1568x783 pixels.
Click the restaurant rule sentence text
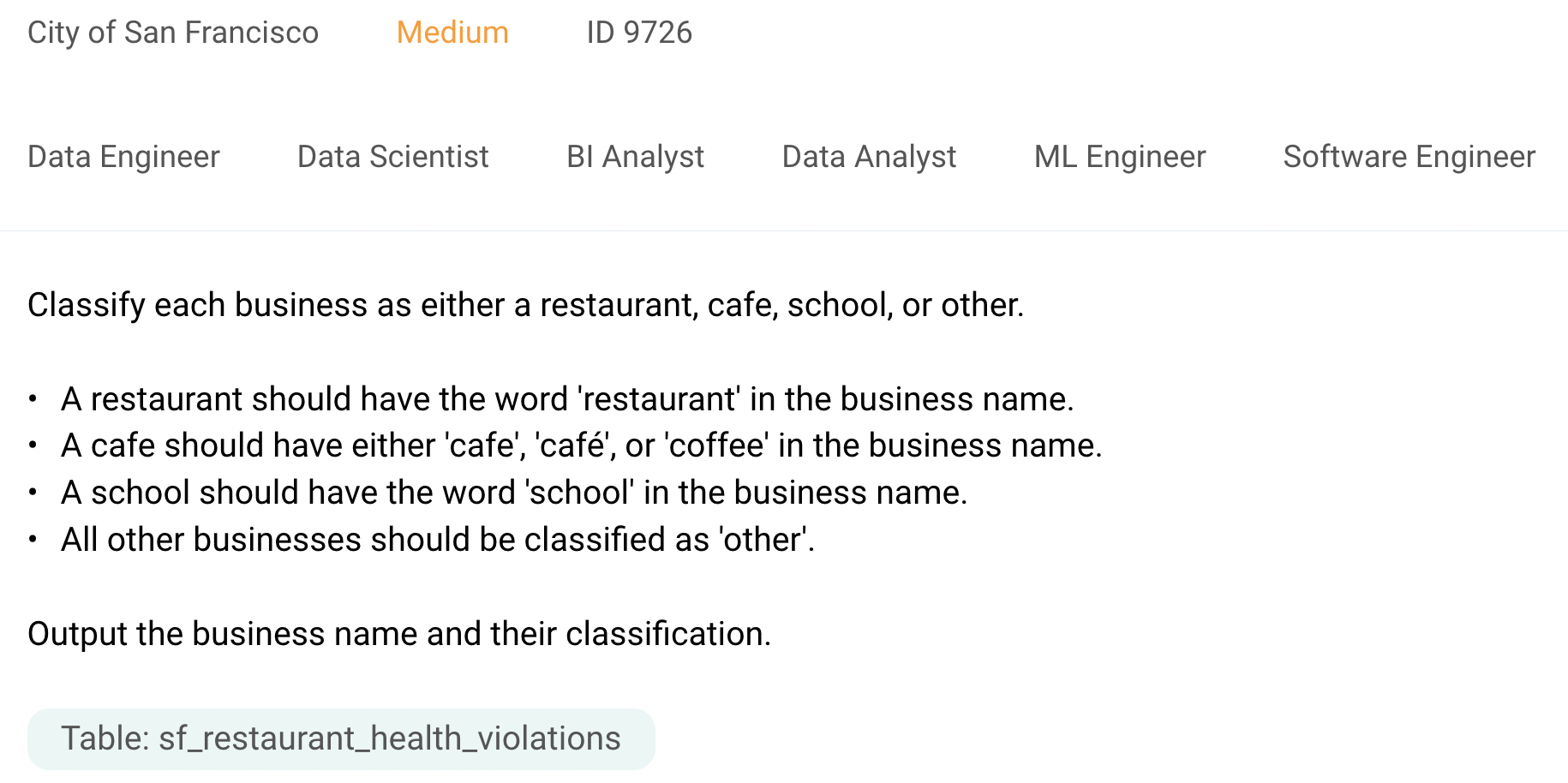coord(567,399)
